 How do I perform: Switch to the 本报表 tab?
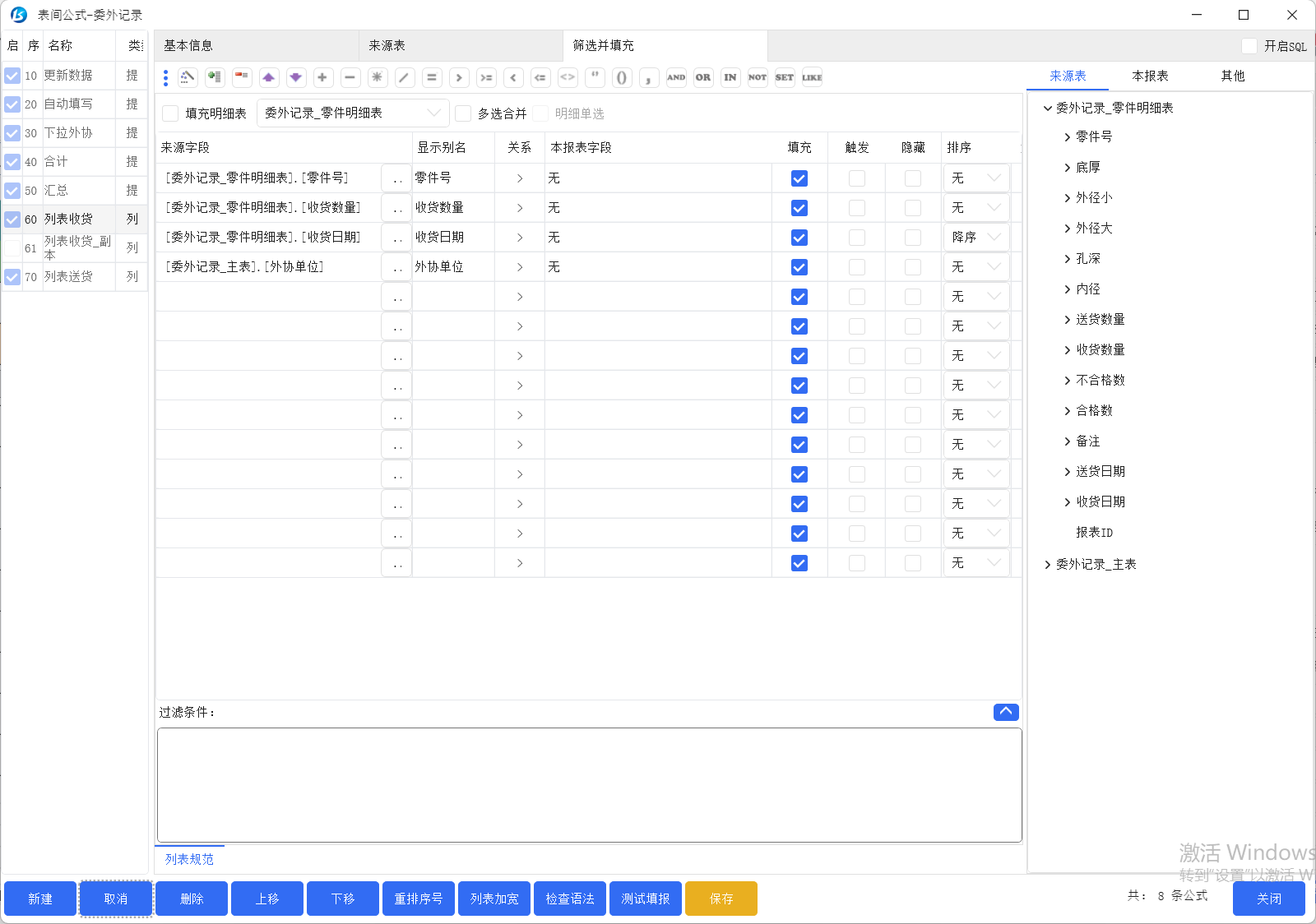(x=1150, y=76)
